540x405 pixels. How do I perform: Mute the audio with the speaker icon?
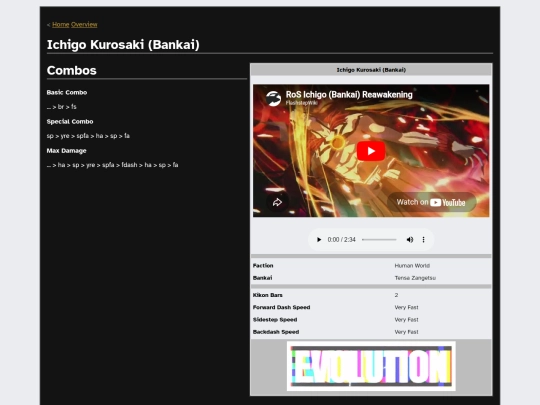(409, 240)
